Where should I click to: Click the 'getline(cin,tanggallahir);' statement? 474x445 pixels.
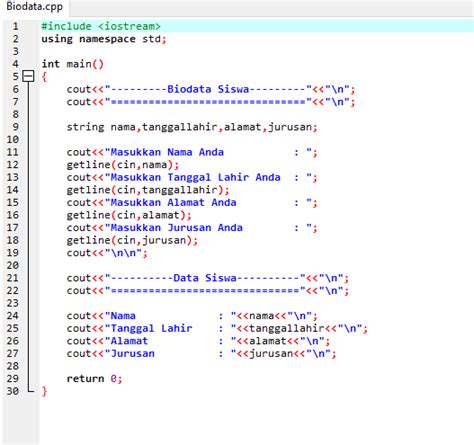click(x=148, y=190)
